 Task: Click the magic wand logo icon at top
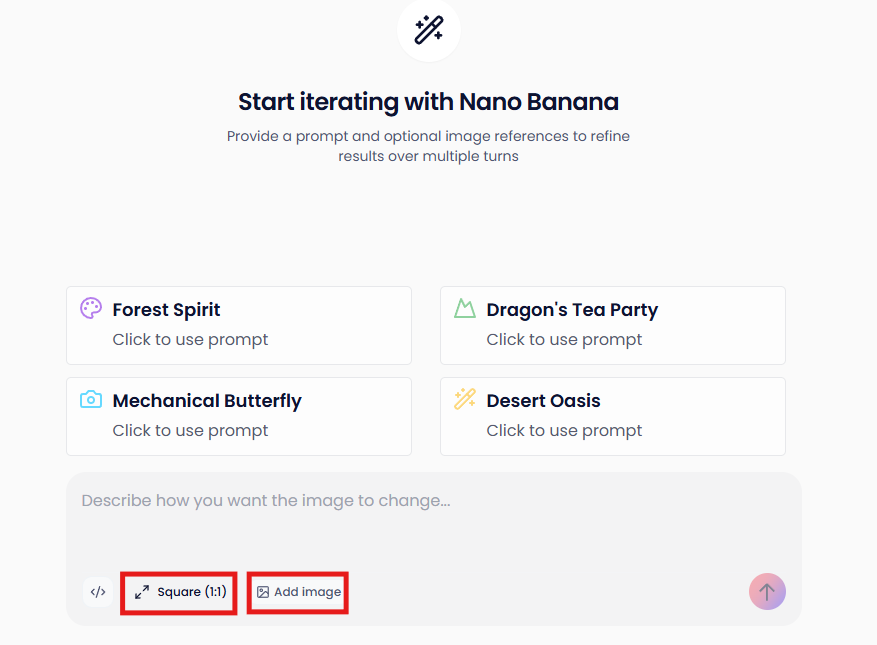tap(429, 30)
